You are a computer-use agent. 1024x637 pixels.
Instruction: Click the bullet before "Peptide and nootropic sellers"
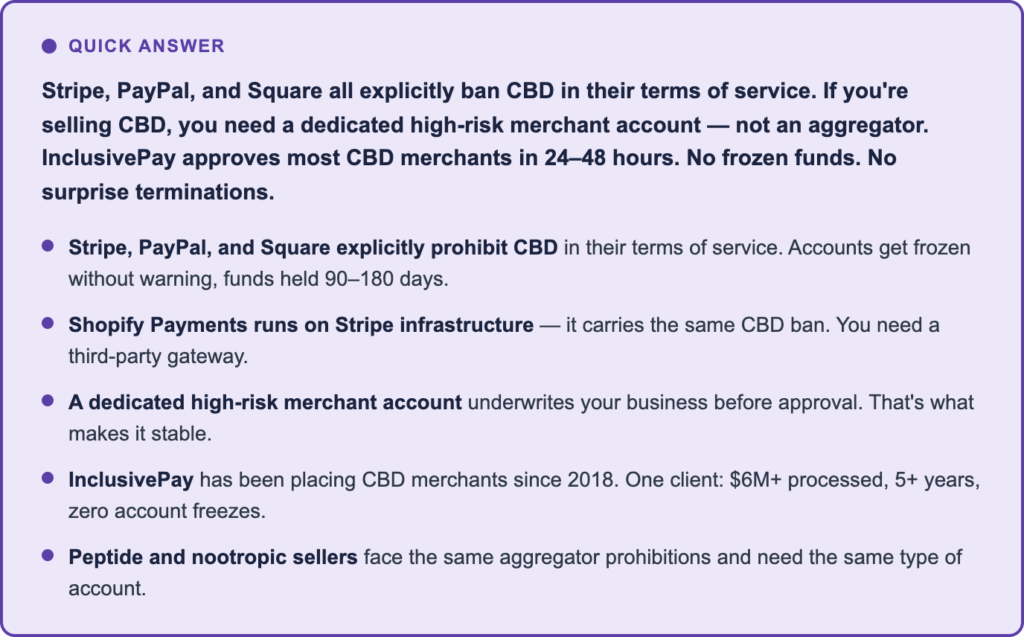coord(48,555)
